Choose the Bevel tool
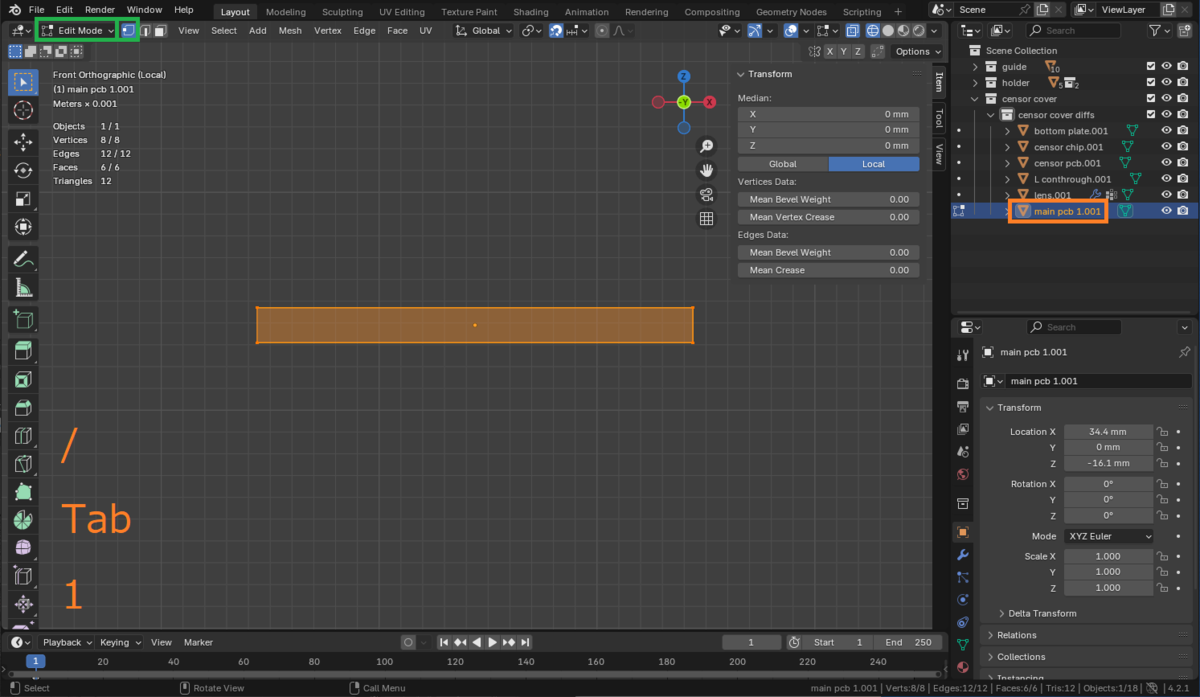Viewport: 1200px width, 697px height. click(22, 408)
